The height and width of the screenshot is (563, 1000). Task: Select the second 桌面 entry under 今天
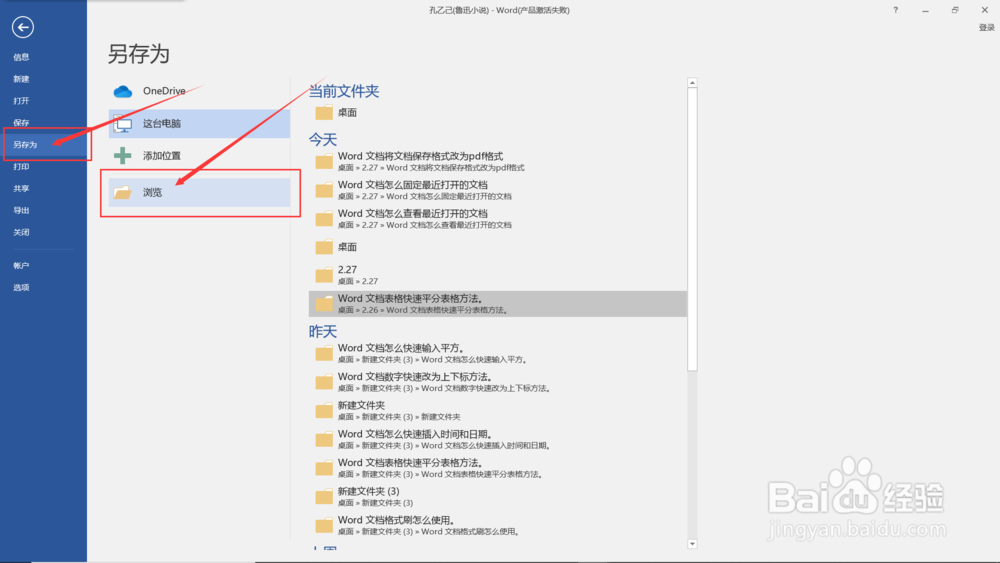pos(497,247)
